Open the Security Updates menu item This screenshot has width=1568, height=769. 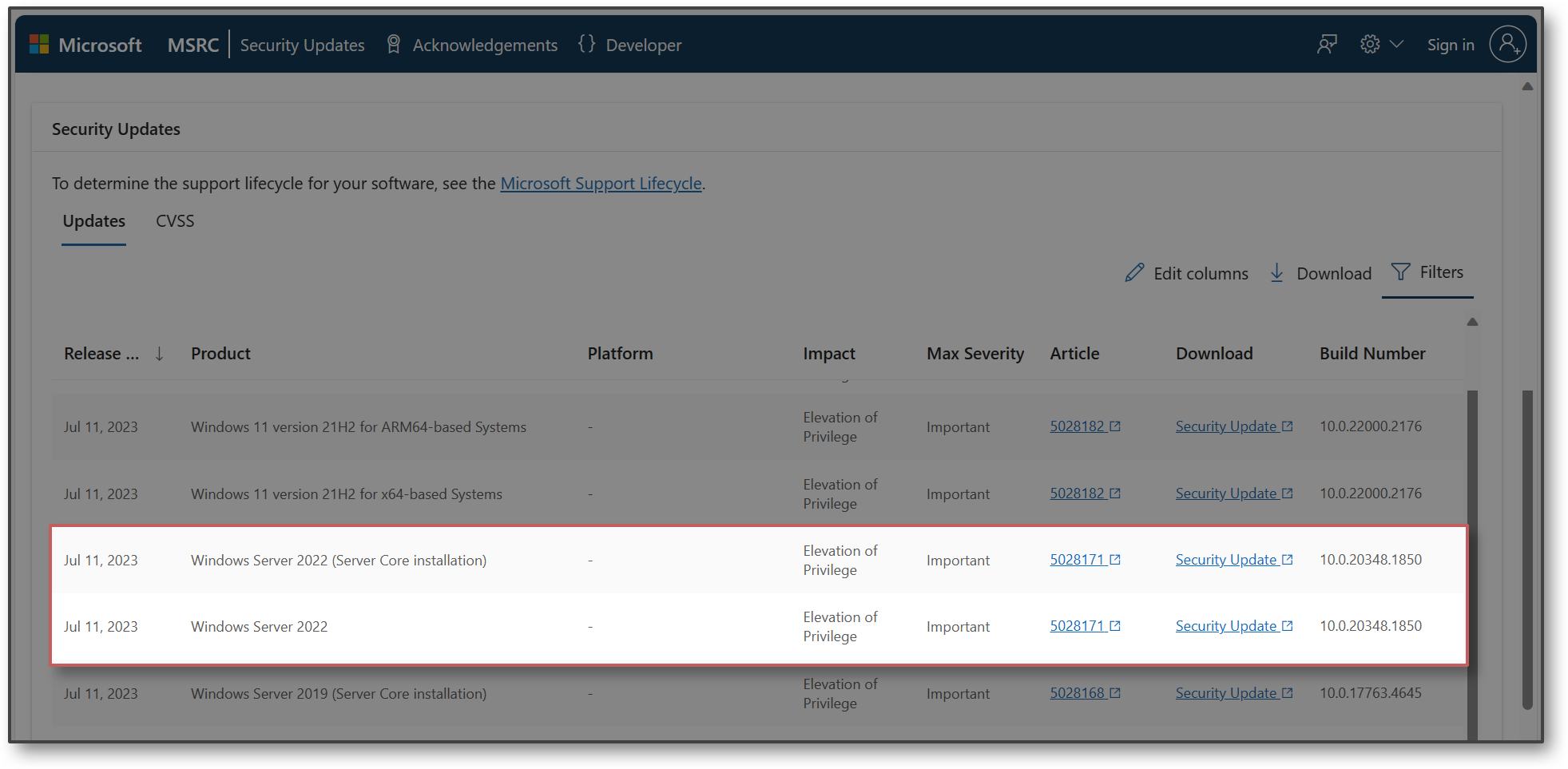(x=302, y=45)
